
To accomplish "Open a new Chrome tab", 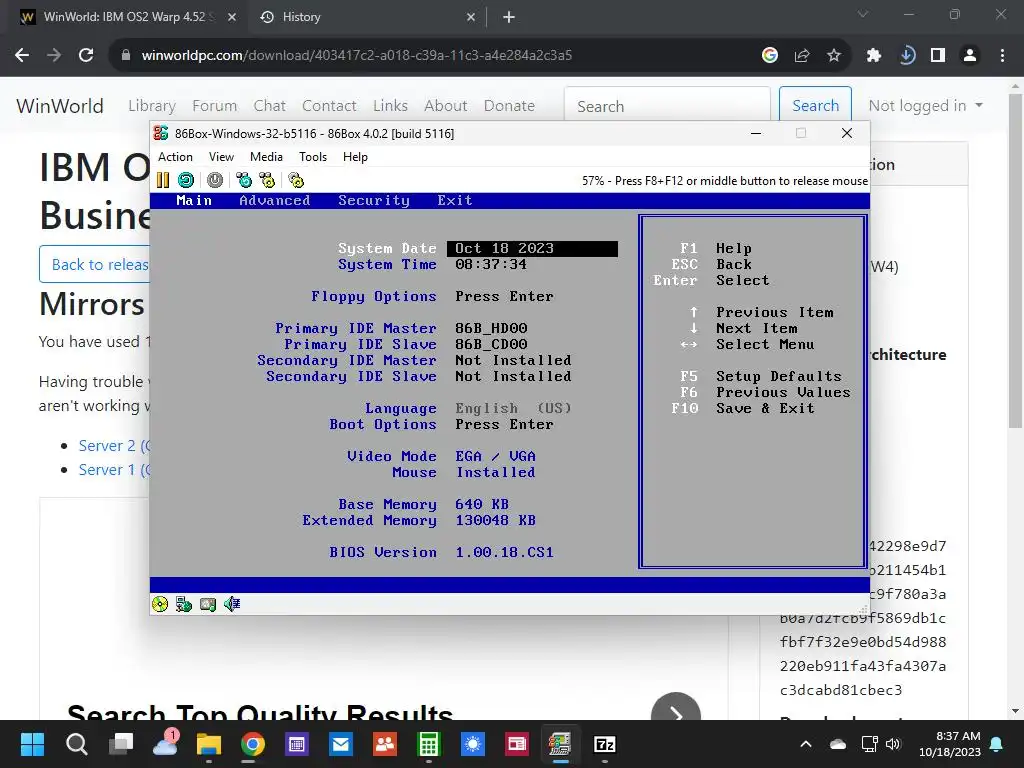I will [x=509, y=17].
